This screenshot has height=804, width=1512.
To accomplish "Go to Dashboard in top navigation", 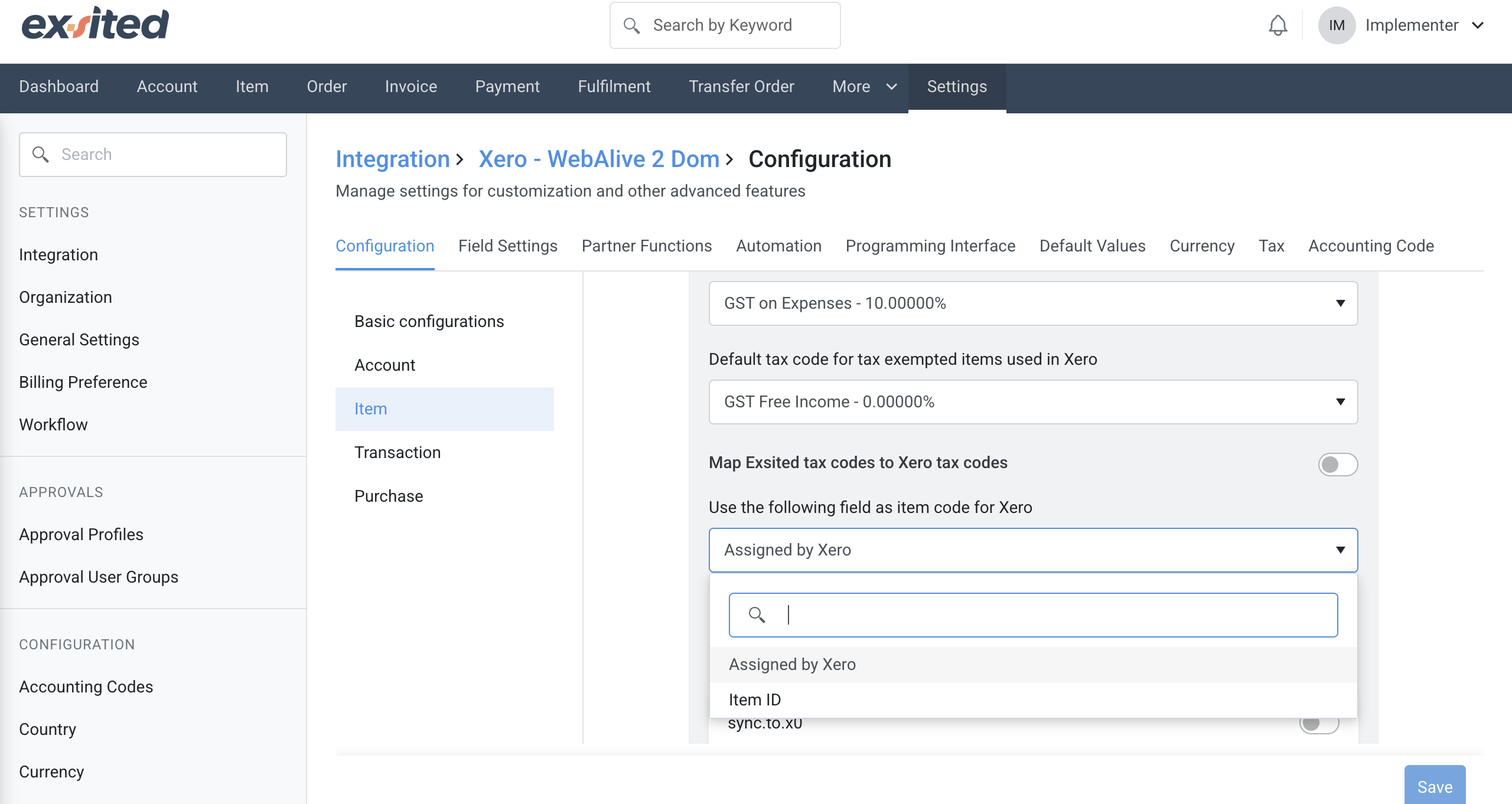I will (58, 87).
